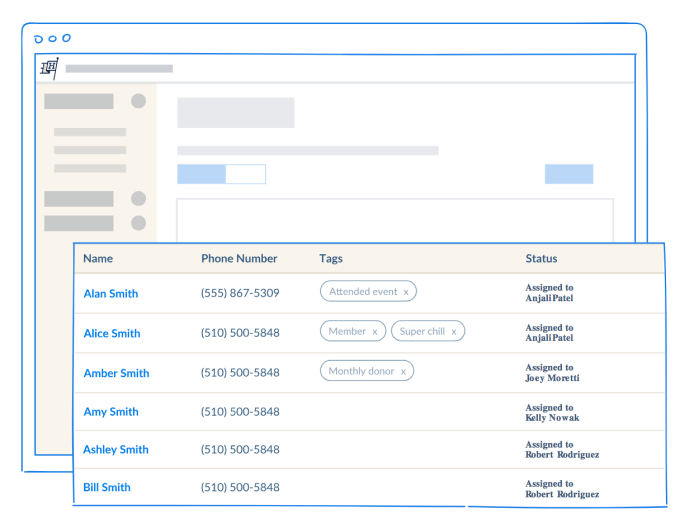Select Amber Smith's phone number cell

click(240, 373)
